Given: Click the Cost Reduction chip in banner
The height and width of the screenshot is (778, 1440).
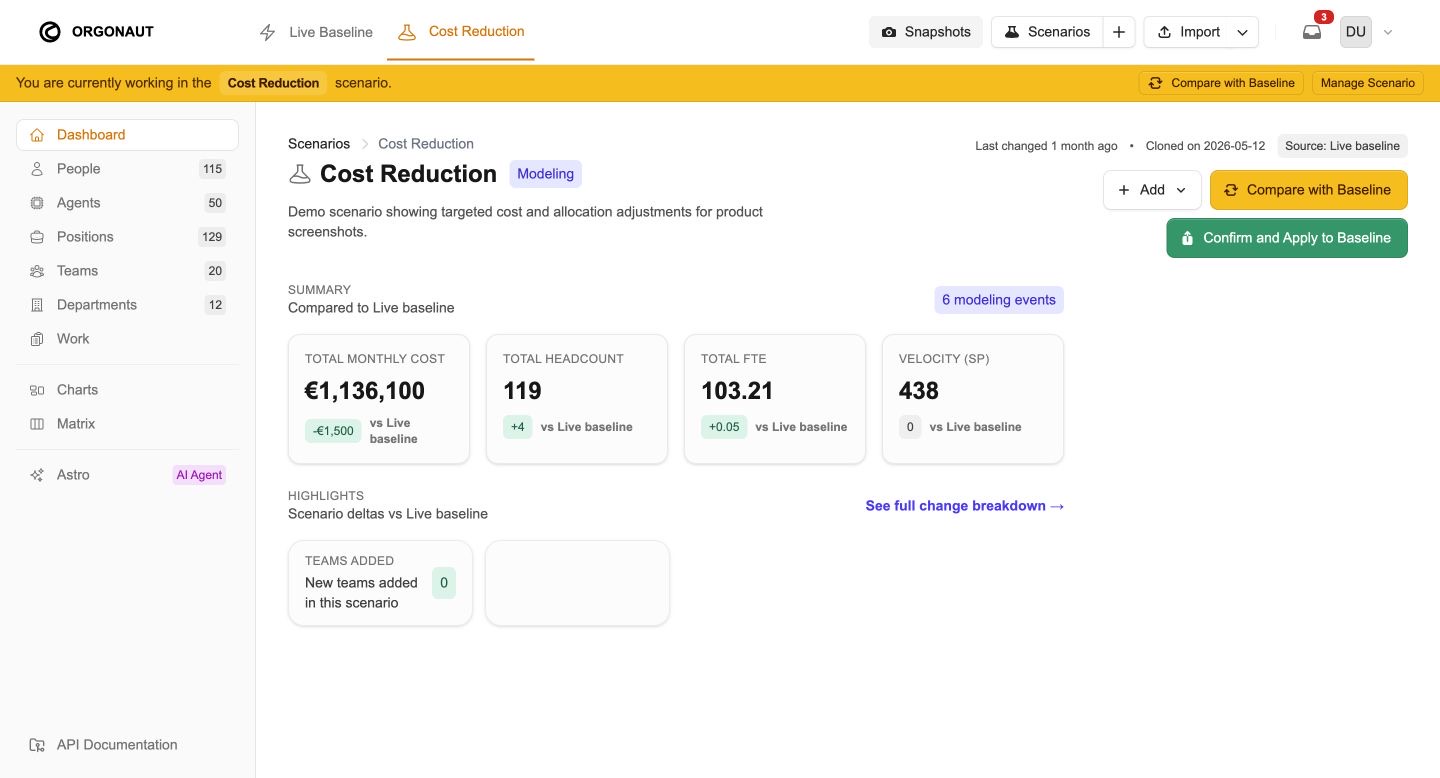Looking at the screenshot, I should pyautogui.click(x=273, y=83).
